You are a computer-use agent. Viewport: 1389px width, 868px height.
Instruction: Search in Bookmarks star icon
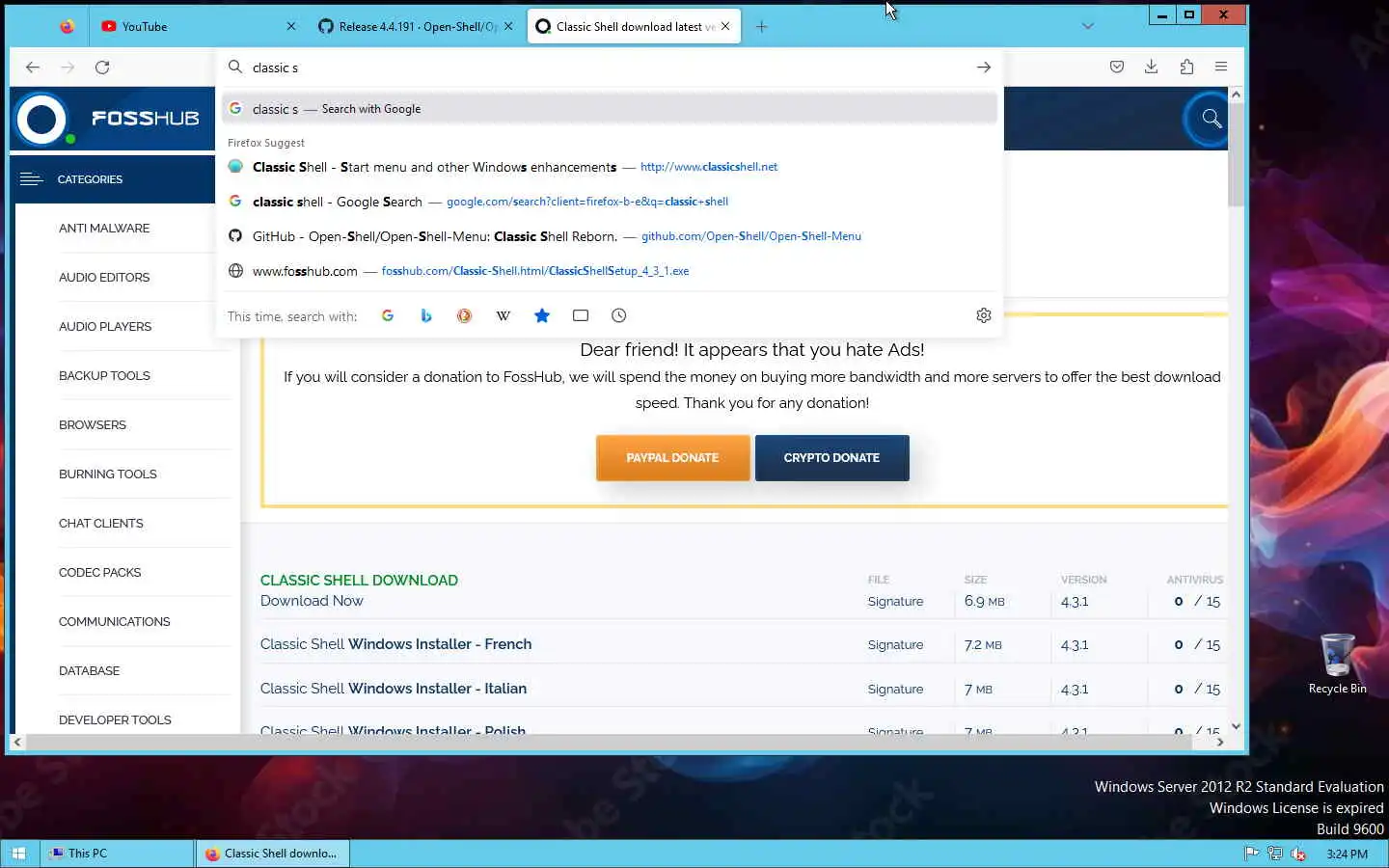click(542, 315)
